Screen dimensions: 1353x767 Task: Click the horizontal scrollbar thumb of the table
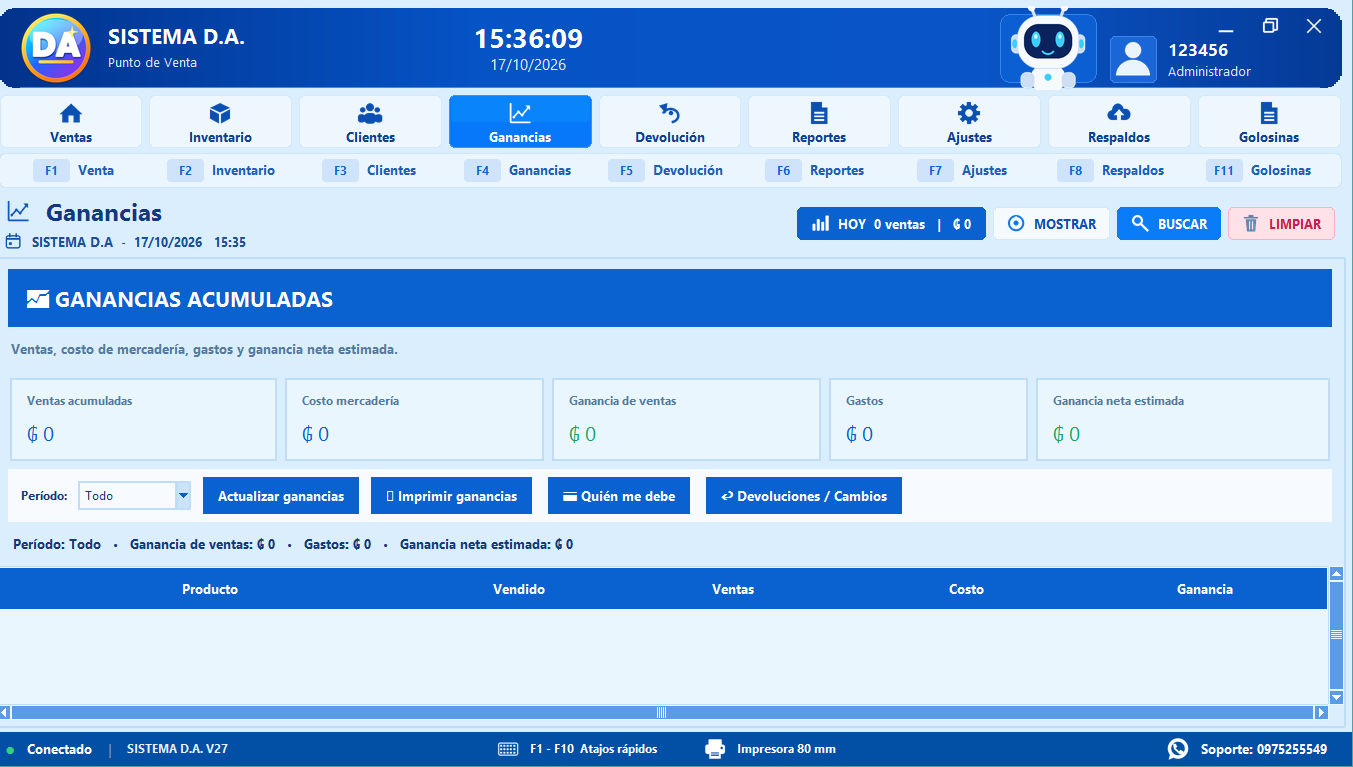click(x=661, y=712)
